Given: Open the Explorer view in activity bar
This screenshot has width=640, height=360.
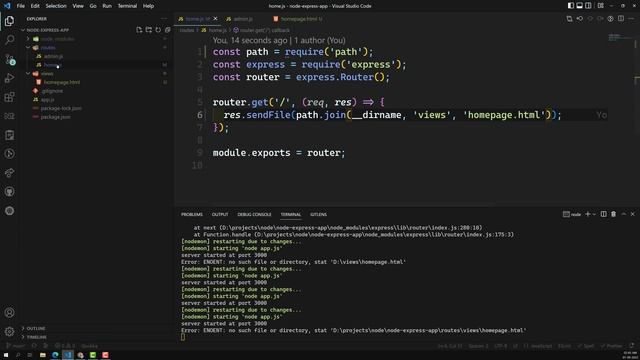Looking at the screenshot, I should click(x=9, y=21).
